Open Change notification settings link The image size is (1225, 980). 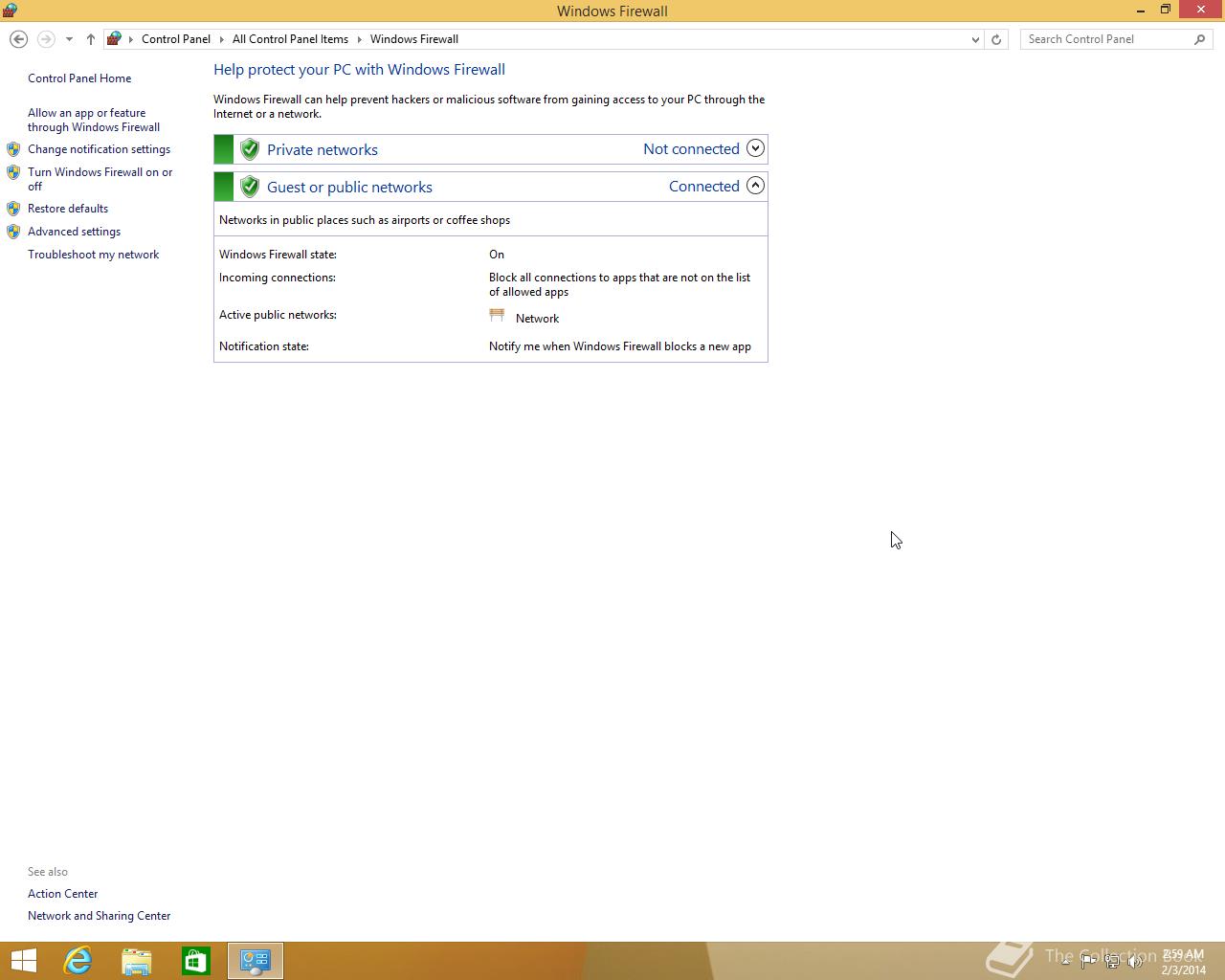pyautogui.click(x=99, y=149)
